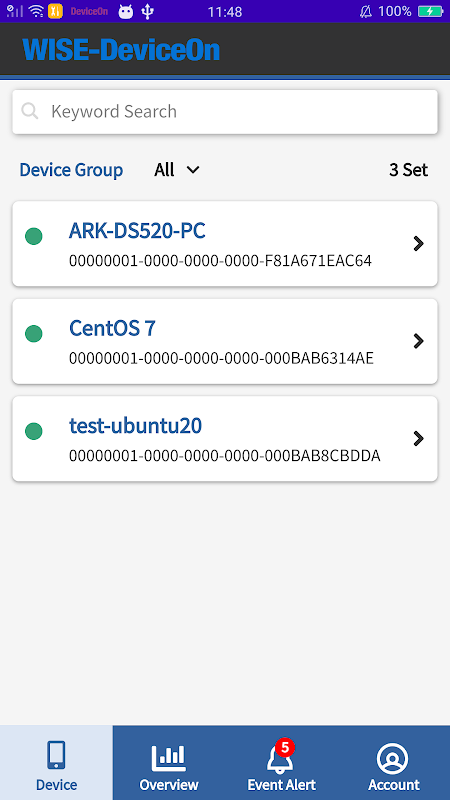Open CentOS 7 details chevron
Image resolution: width=450 pixels, height=800 pixels.
(418, 341)
